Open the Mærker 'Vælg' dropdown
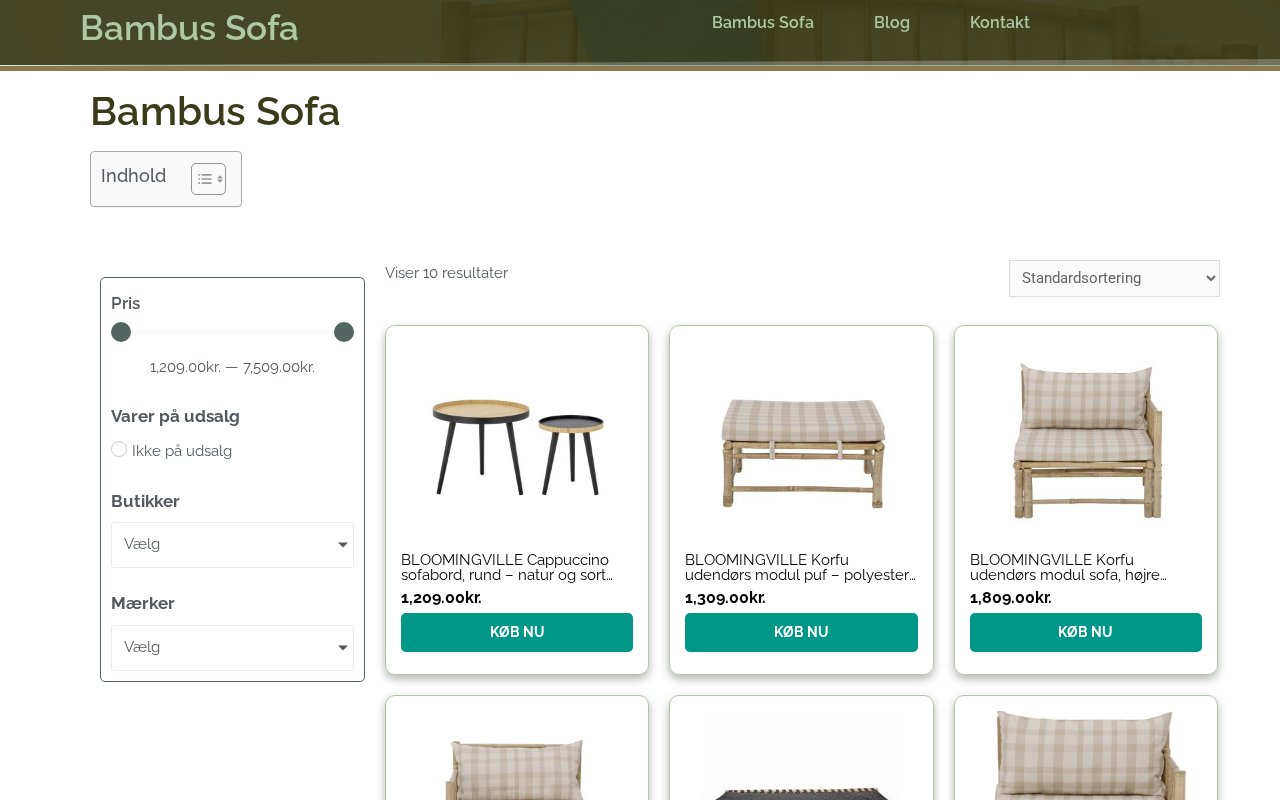This screenshot has width=1280, height=800. point(232,648)
